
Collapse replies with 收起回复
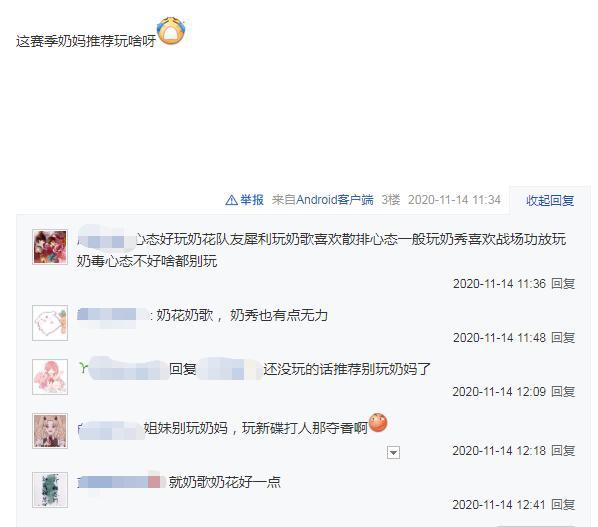(x=550, y=200)
